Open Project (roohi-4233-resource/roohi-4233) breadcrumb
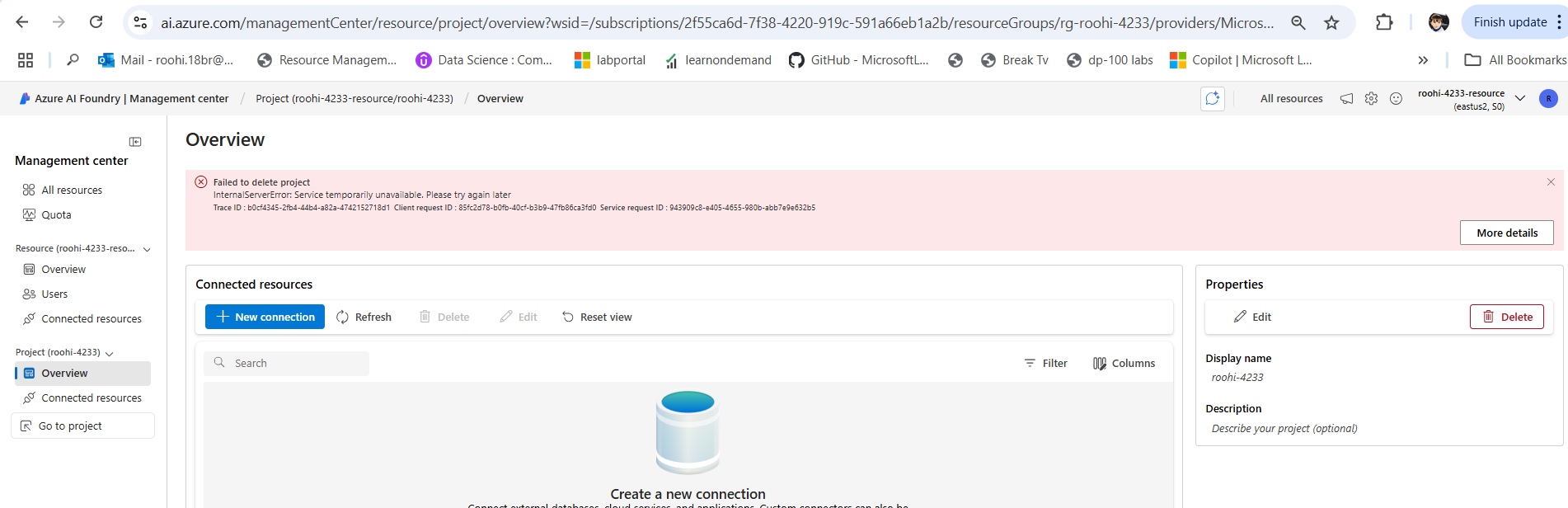This screenshot has width=1568, height=508. (x=354, y=98)
